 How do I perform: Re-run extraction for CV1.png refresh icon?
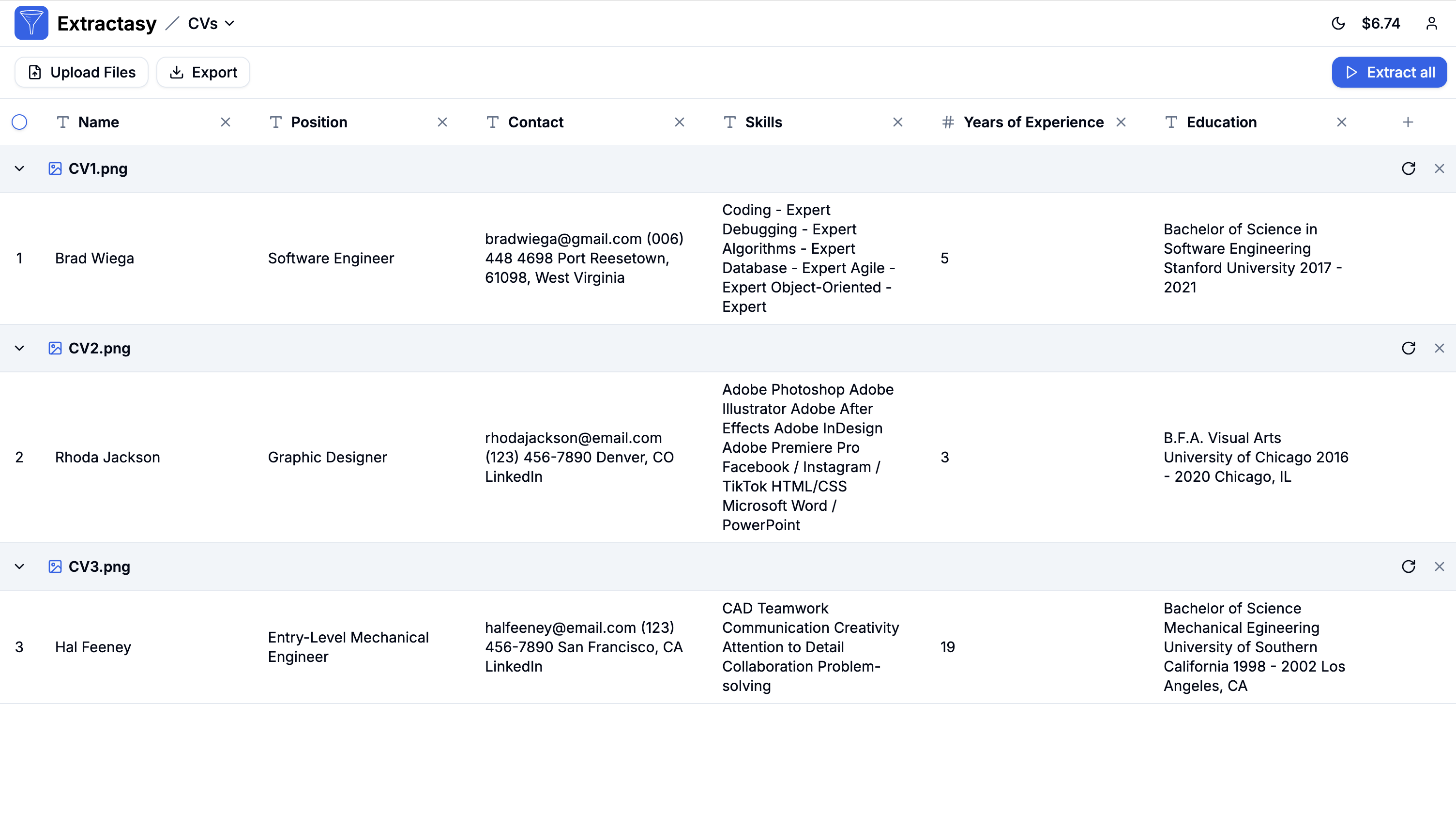click(1408, 168)
